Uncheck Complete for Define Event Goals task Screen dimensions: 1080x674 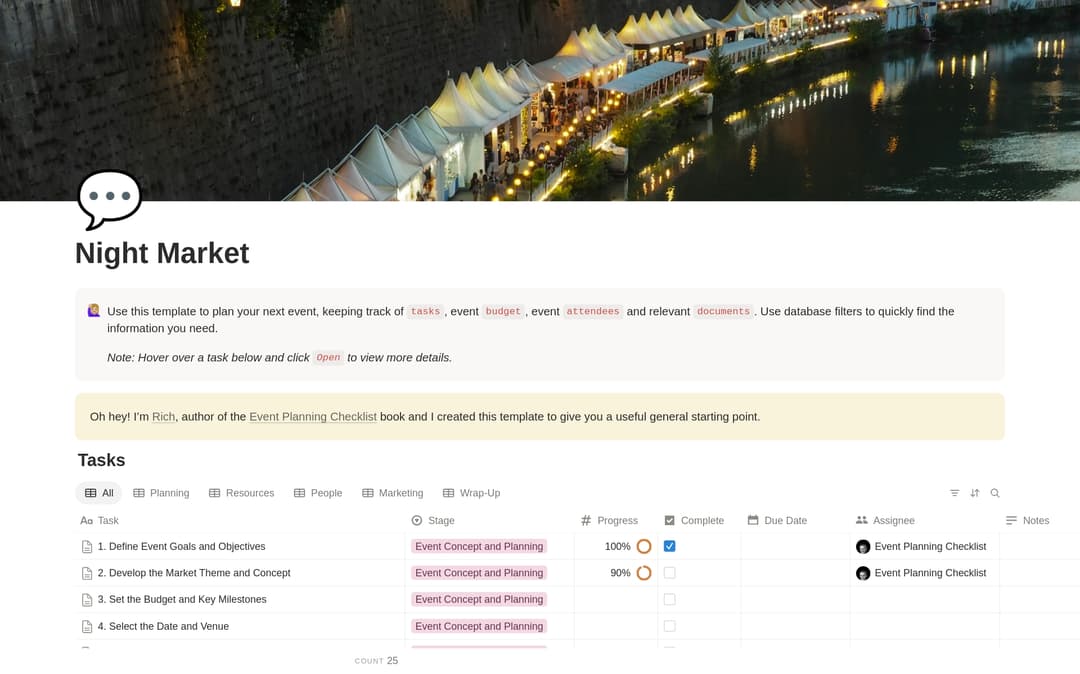click(x=669, y=546)
